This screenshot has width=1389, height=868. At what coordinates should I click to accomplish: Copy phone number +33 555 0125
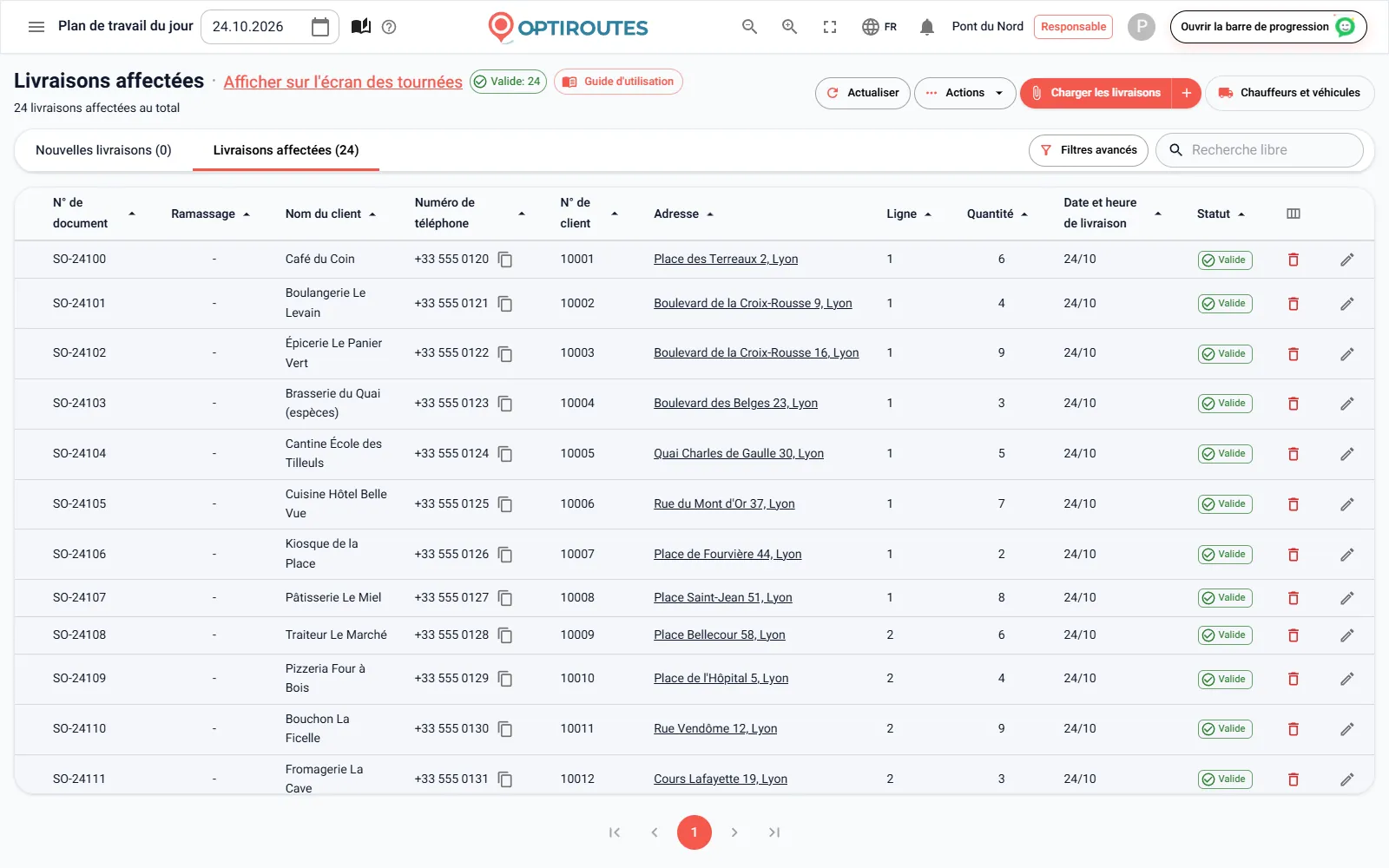click(x=505, y=504)
